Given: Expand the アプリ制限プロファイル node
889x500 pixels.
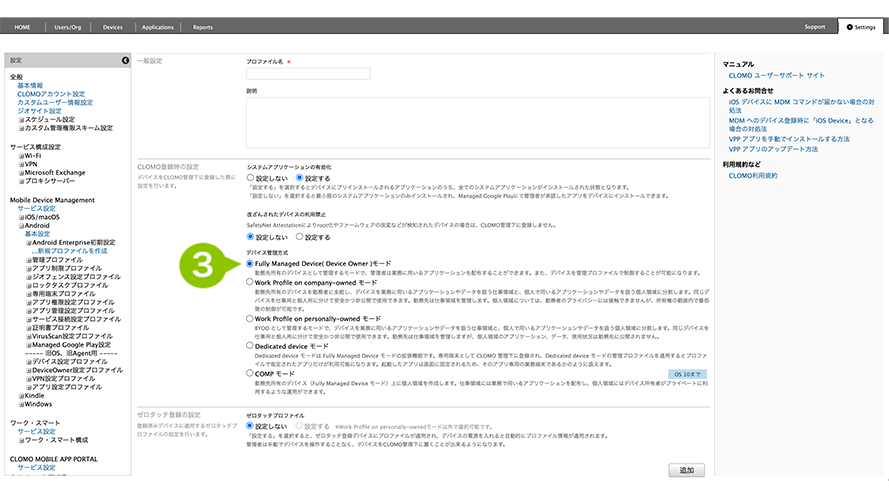Looking at the screenshot, I should pos(29,268).
